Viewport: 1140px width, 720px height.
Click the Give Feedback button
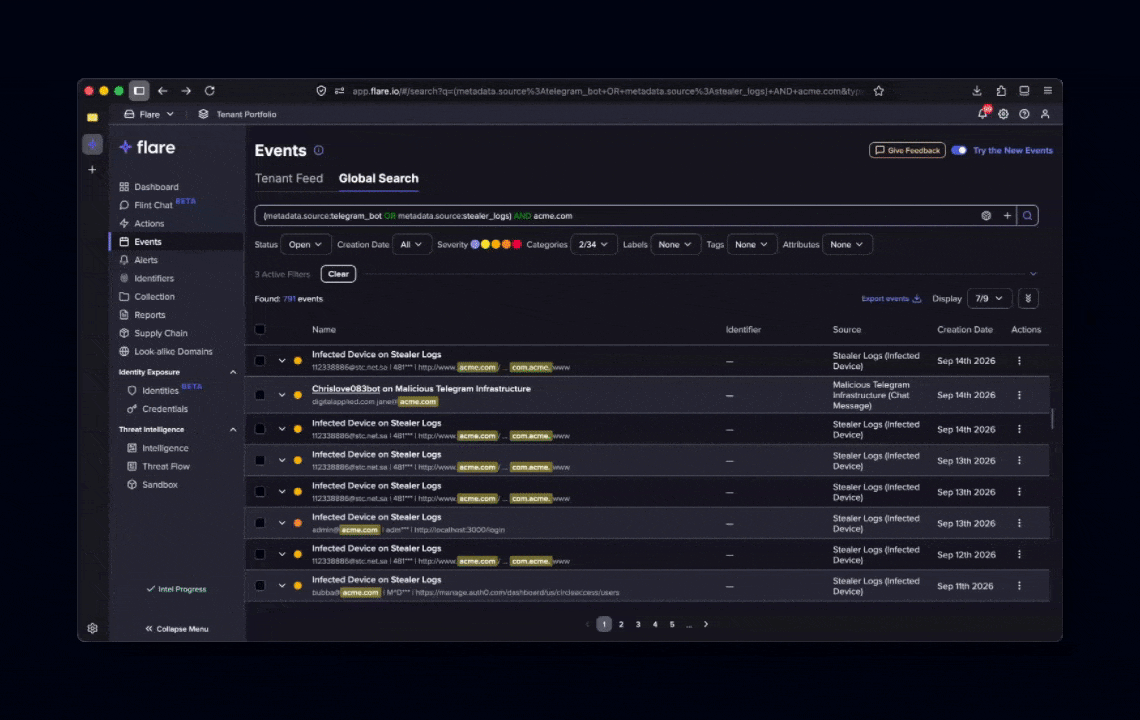pos(907,151)
